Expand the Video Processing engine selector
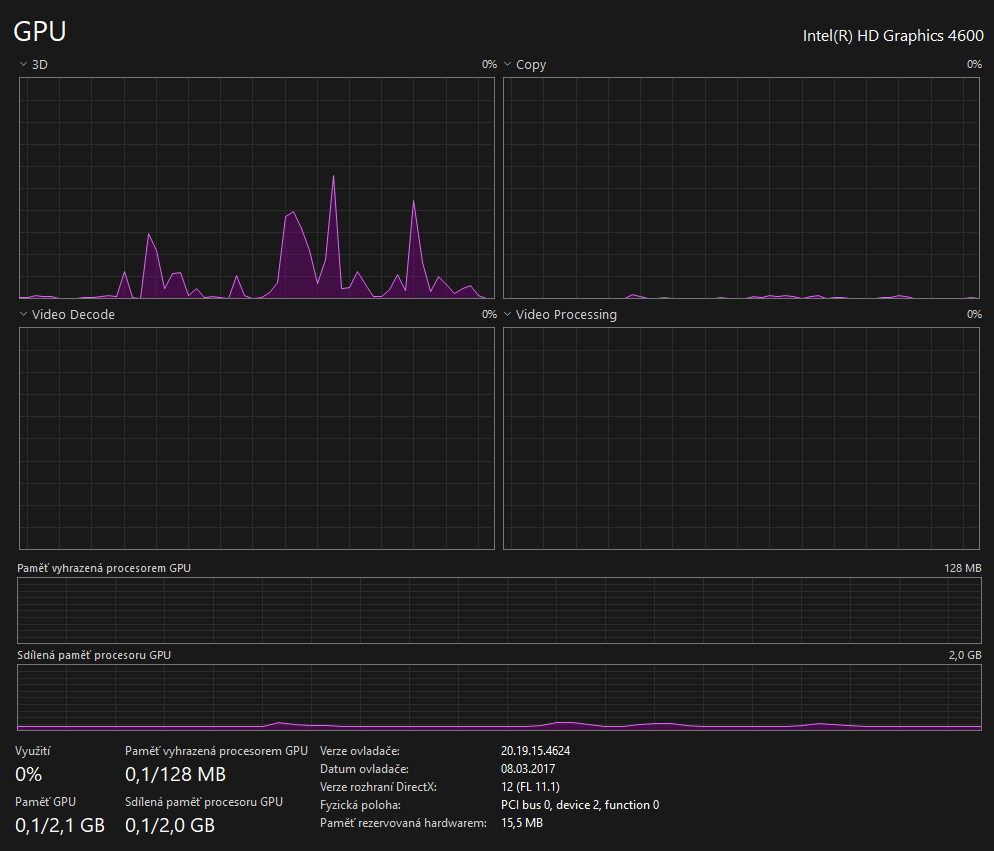The image size is (994, 851). [x=559, y=315]
